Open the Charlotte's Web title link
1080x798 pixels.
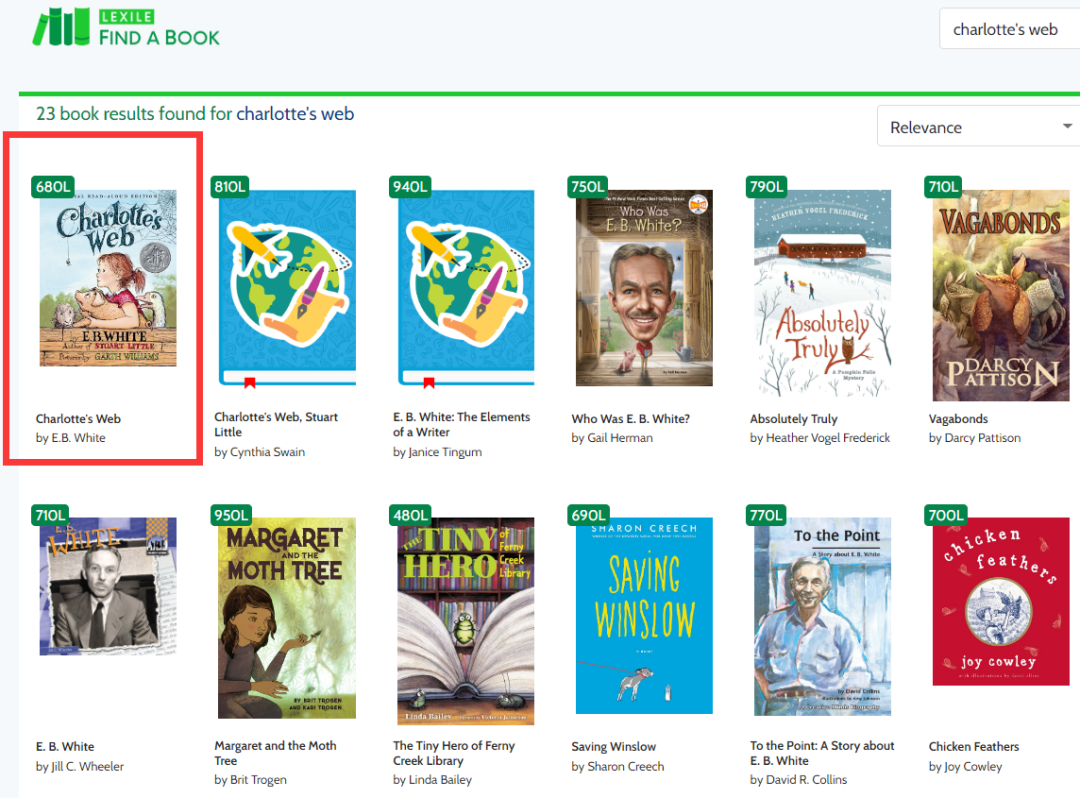coord(78,419)
